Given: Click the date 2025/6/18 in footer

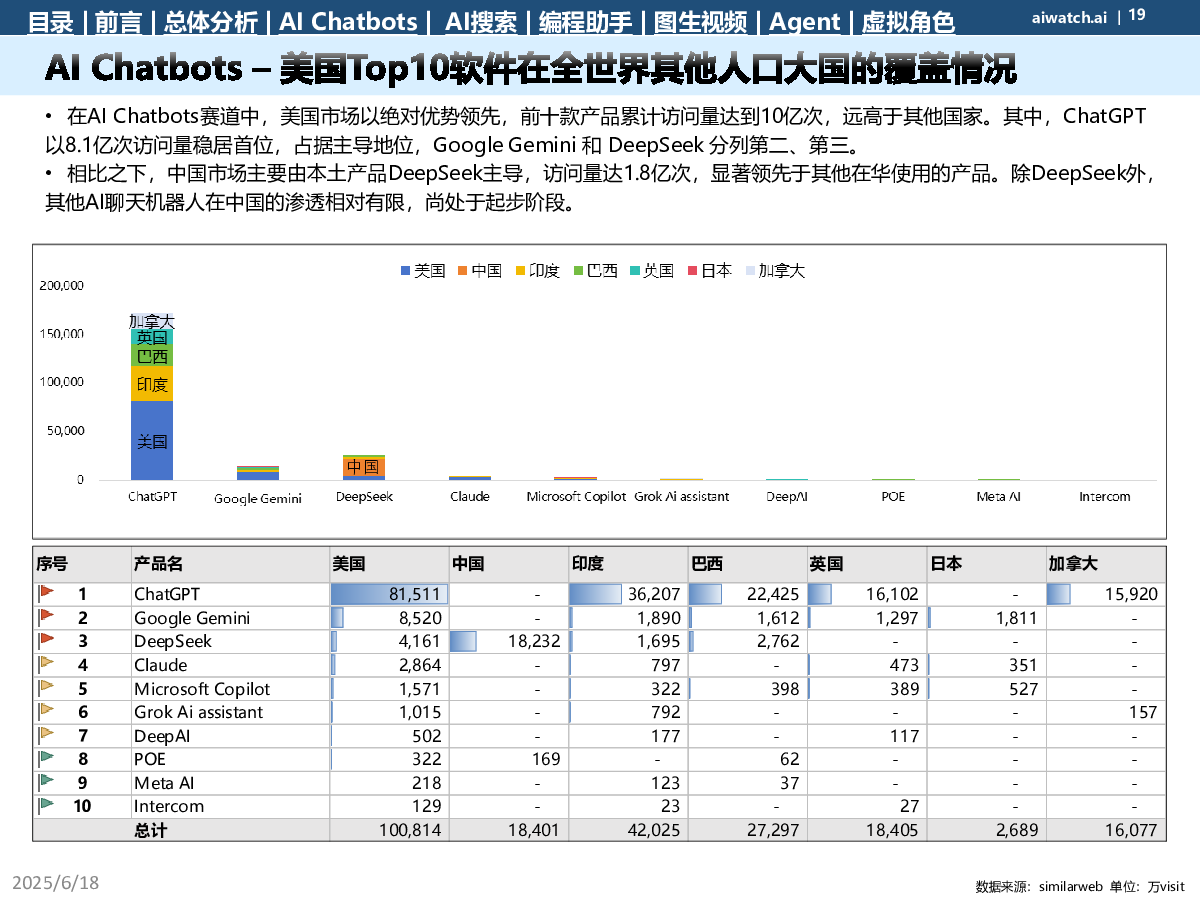Looking at the screenshot, I should click(55, 883).
